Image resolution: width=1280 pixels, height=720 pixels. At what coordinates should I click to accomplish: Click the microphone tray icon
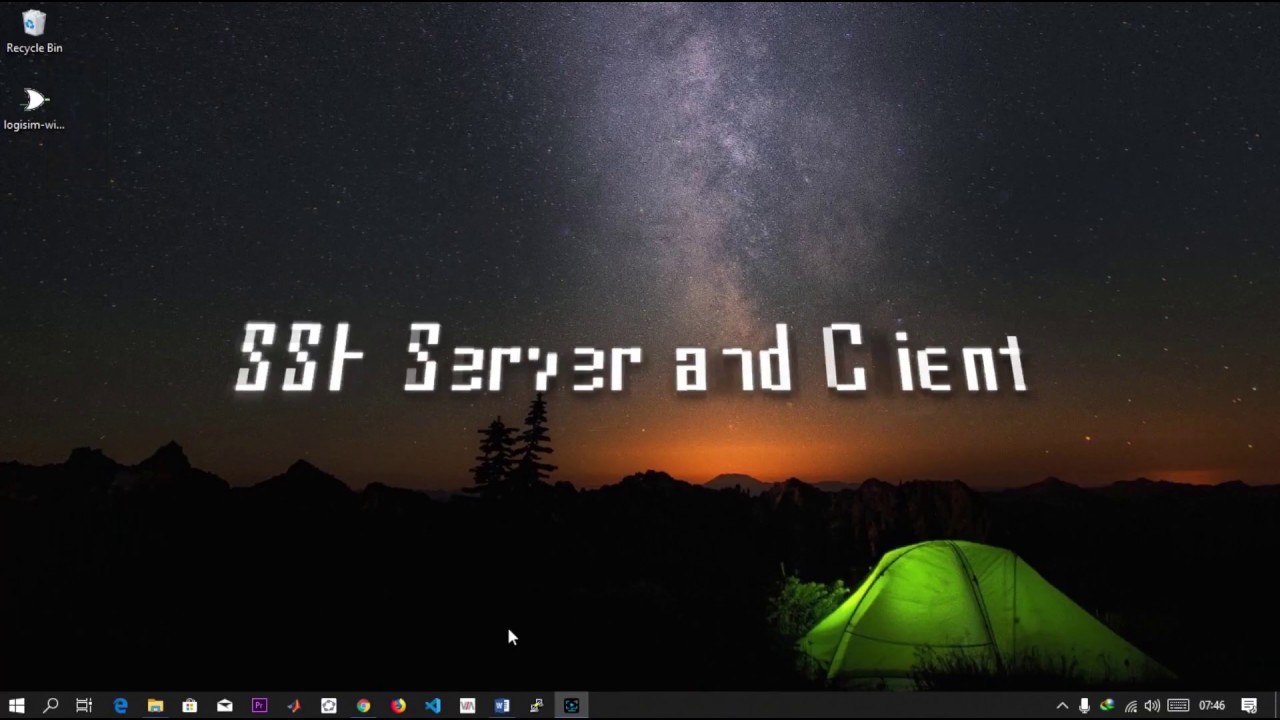[1084, 706]
